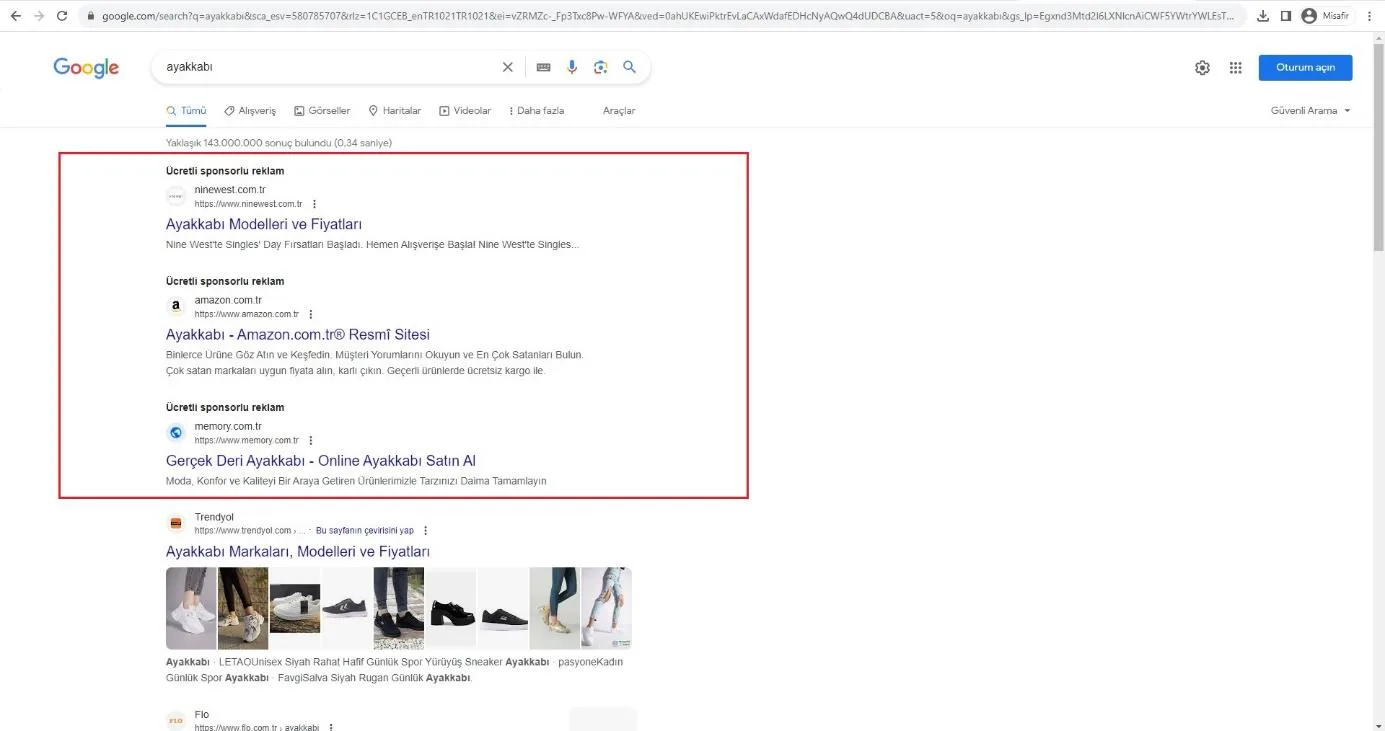
Task: Switch to the Videolar tab
Action: pos(465,111)
